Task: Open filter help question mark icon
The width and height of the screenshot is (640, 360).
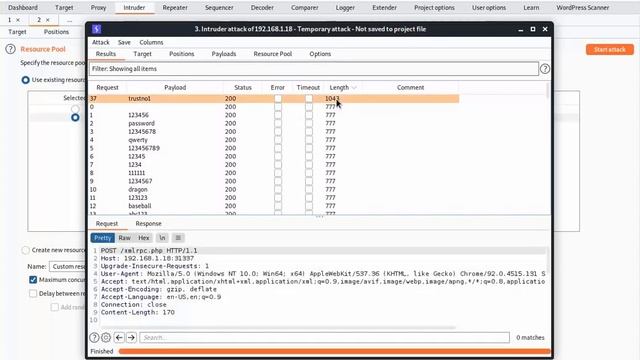Action: (x=545, y=69)
